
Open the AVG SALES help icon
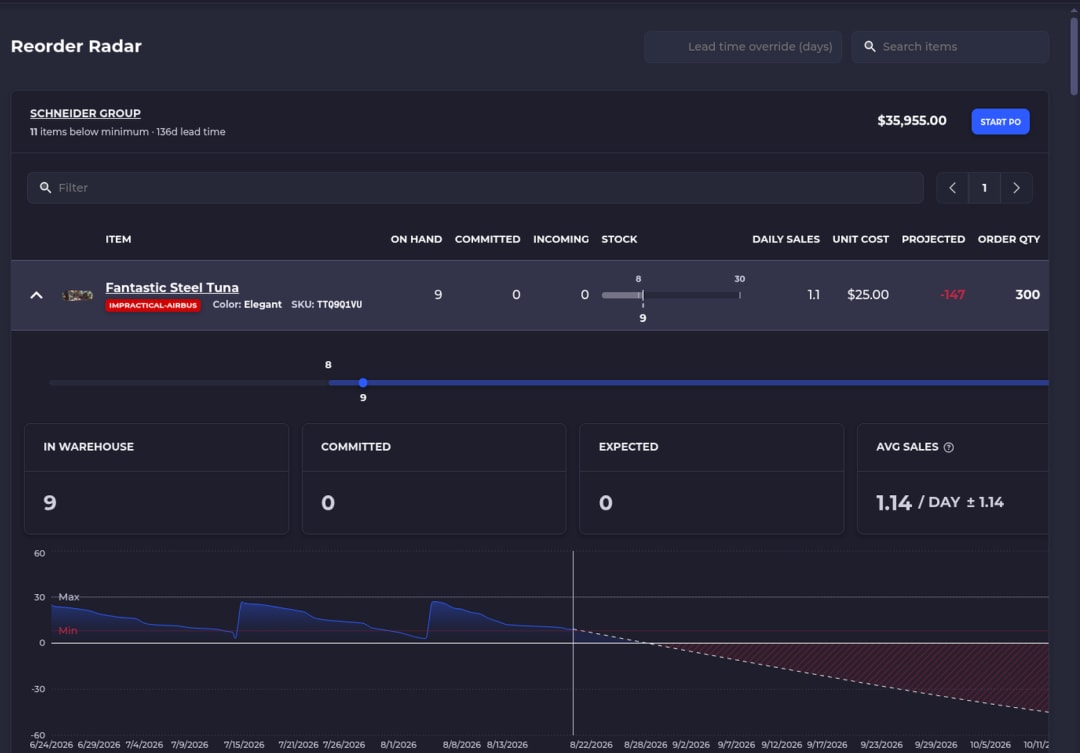pos(948,447)
